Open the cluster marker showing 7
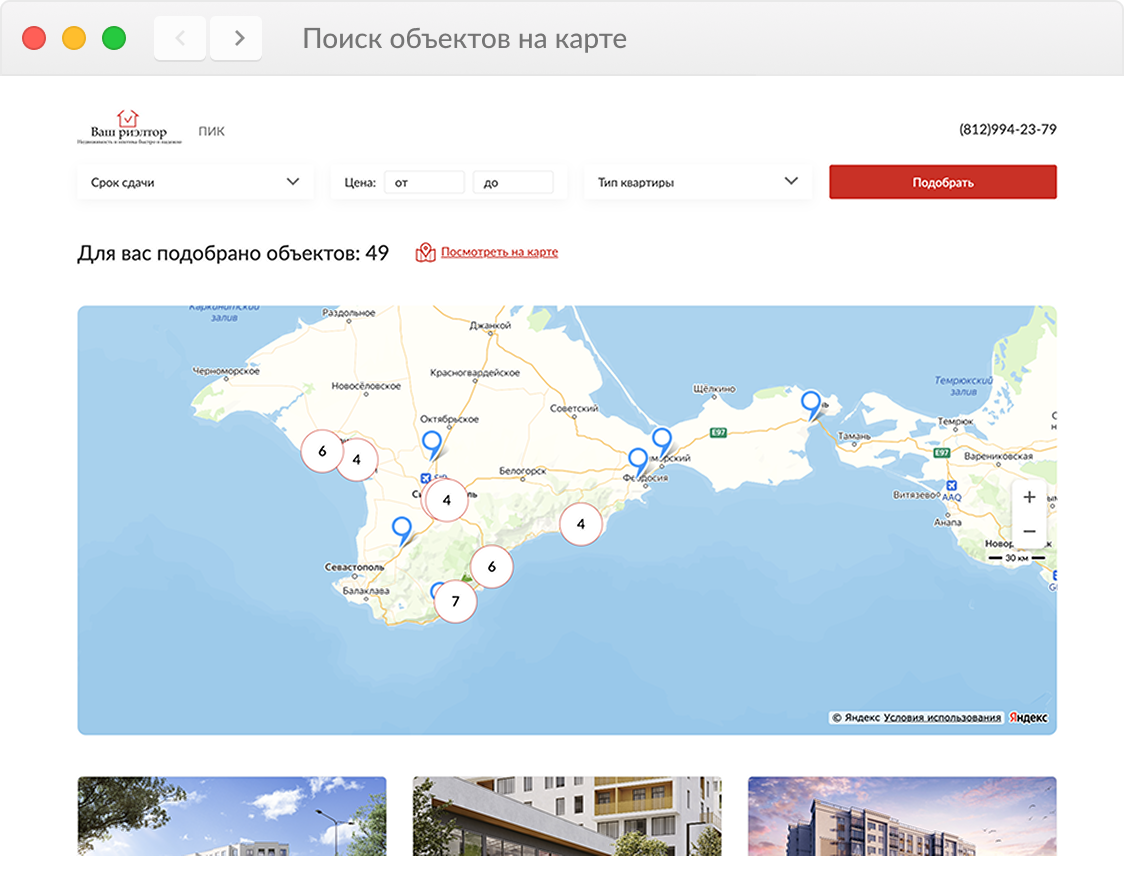This screenshot has height=876, width=1124. pyautogui.click(x=455, y=601)
